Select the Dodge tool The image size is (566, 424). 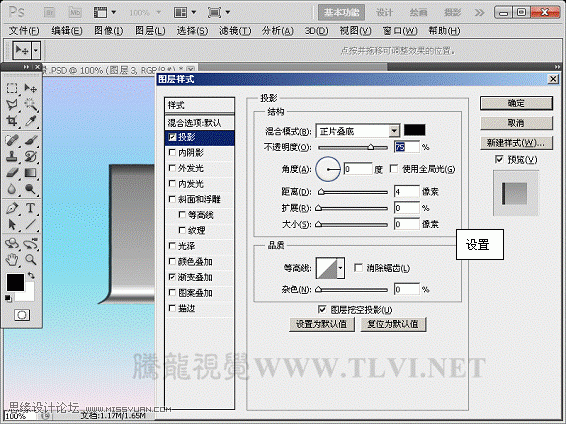click(x=30, y=189)
